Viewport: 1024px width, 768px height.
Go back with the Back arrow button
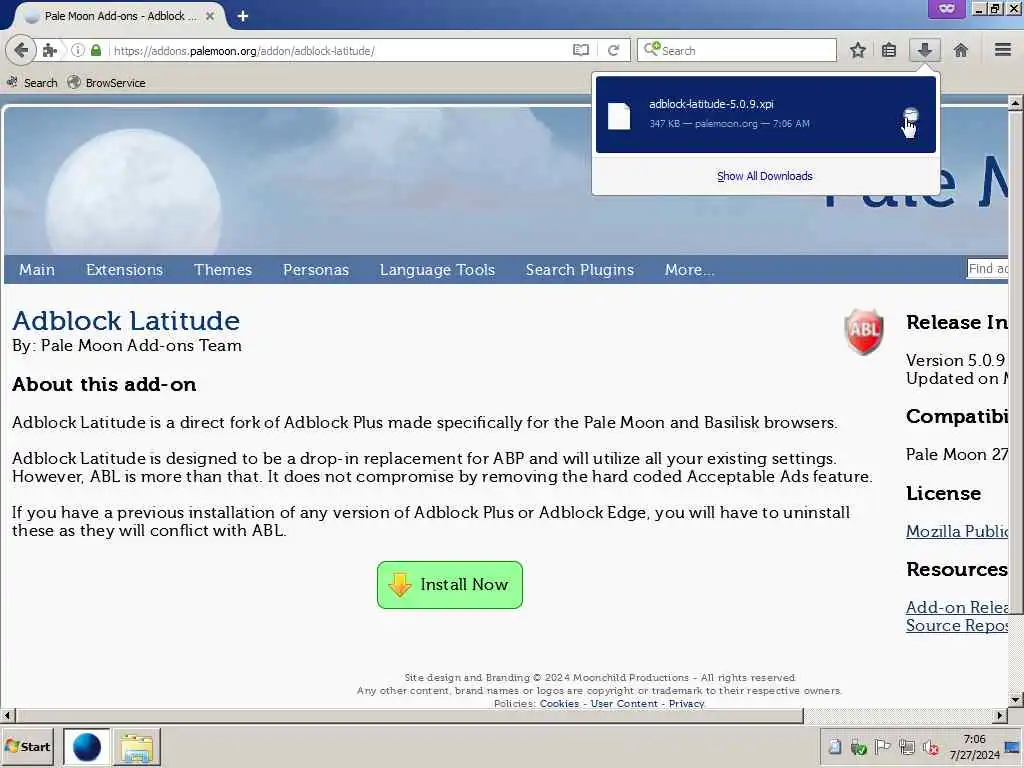21,50
